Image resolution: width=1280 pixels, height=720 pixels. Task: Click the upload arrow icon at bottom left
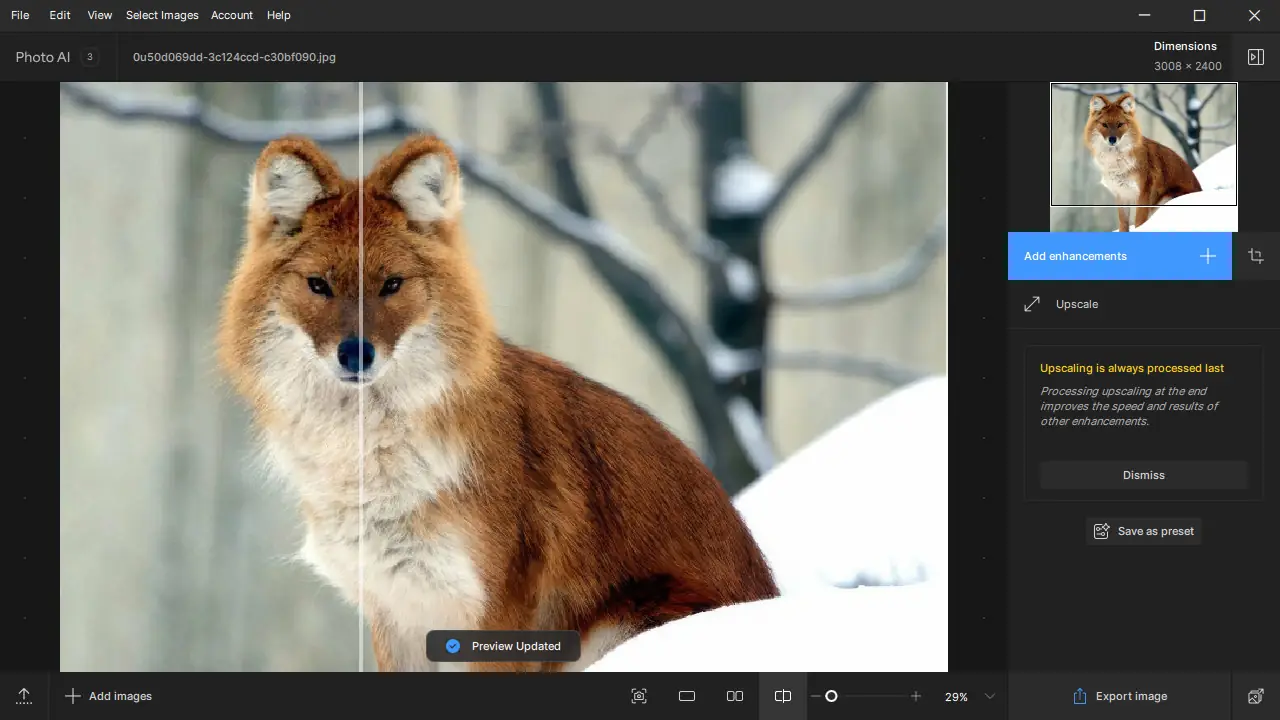point(24,696)
